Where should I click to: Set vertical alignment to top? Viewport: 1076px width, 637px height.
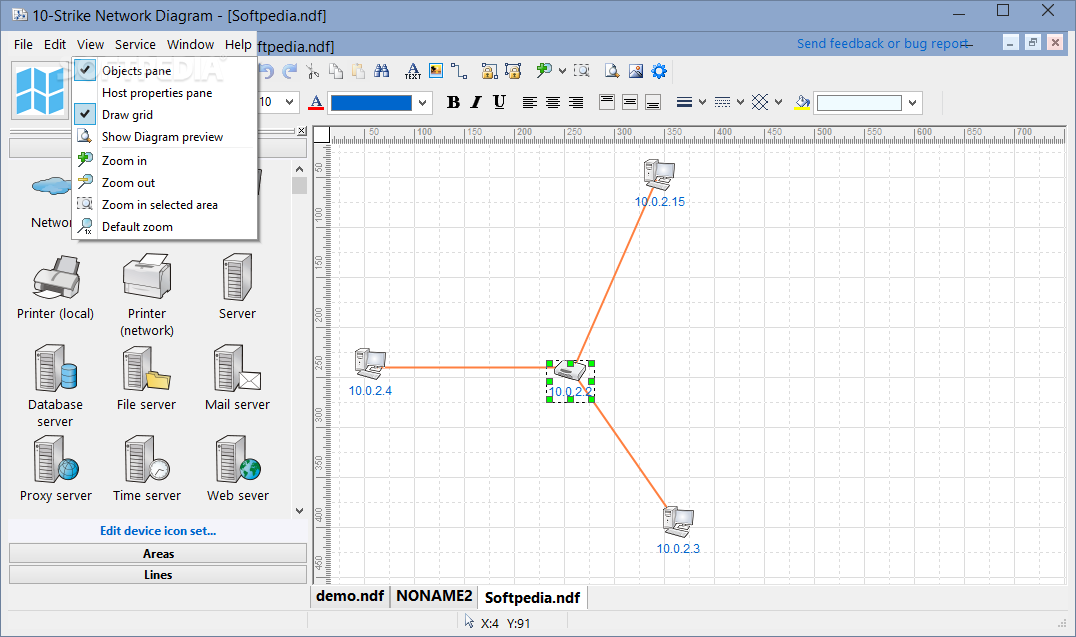coord(607,102)
